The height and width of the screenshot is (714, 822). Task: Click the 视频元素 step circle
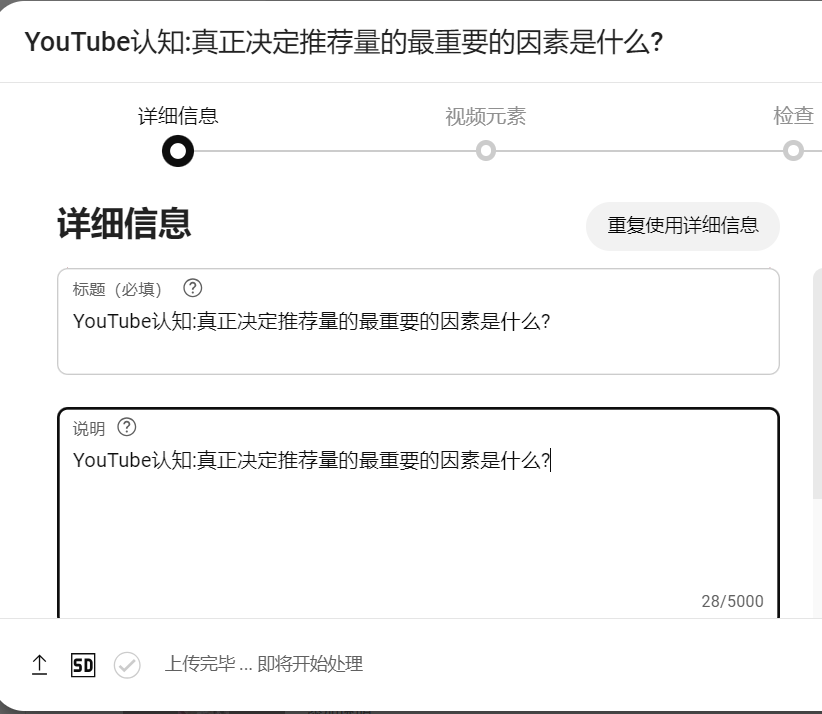[x=486, y=150]
